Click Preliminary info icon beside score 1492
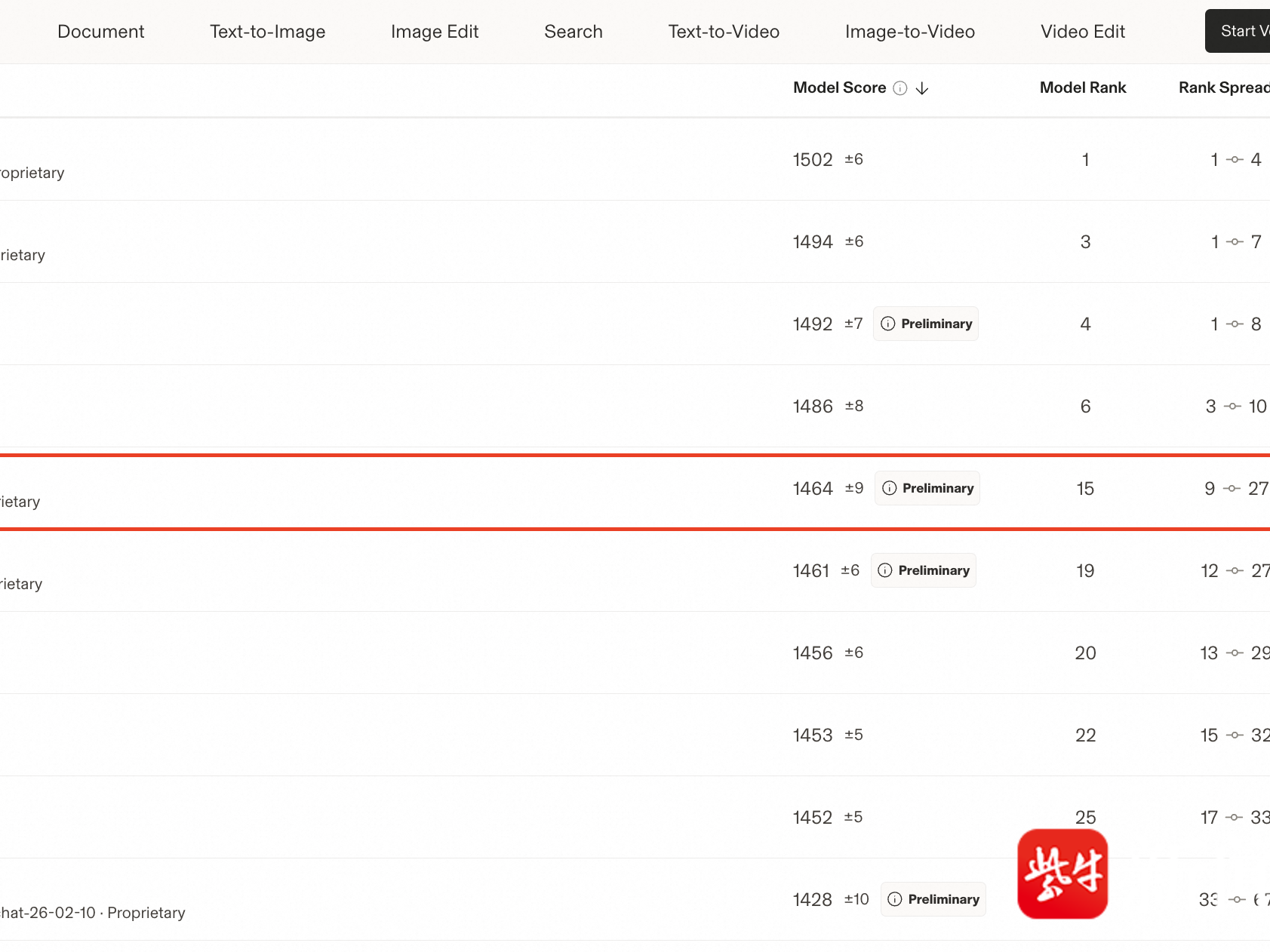Image resolution: width=1270 pixels, height=952 pixels. tap(888, 324)
